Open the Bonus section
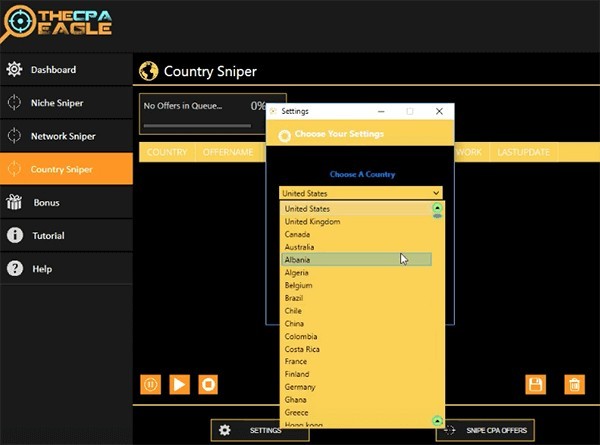 tap(66, 202)
